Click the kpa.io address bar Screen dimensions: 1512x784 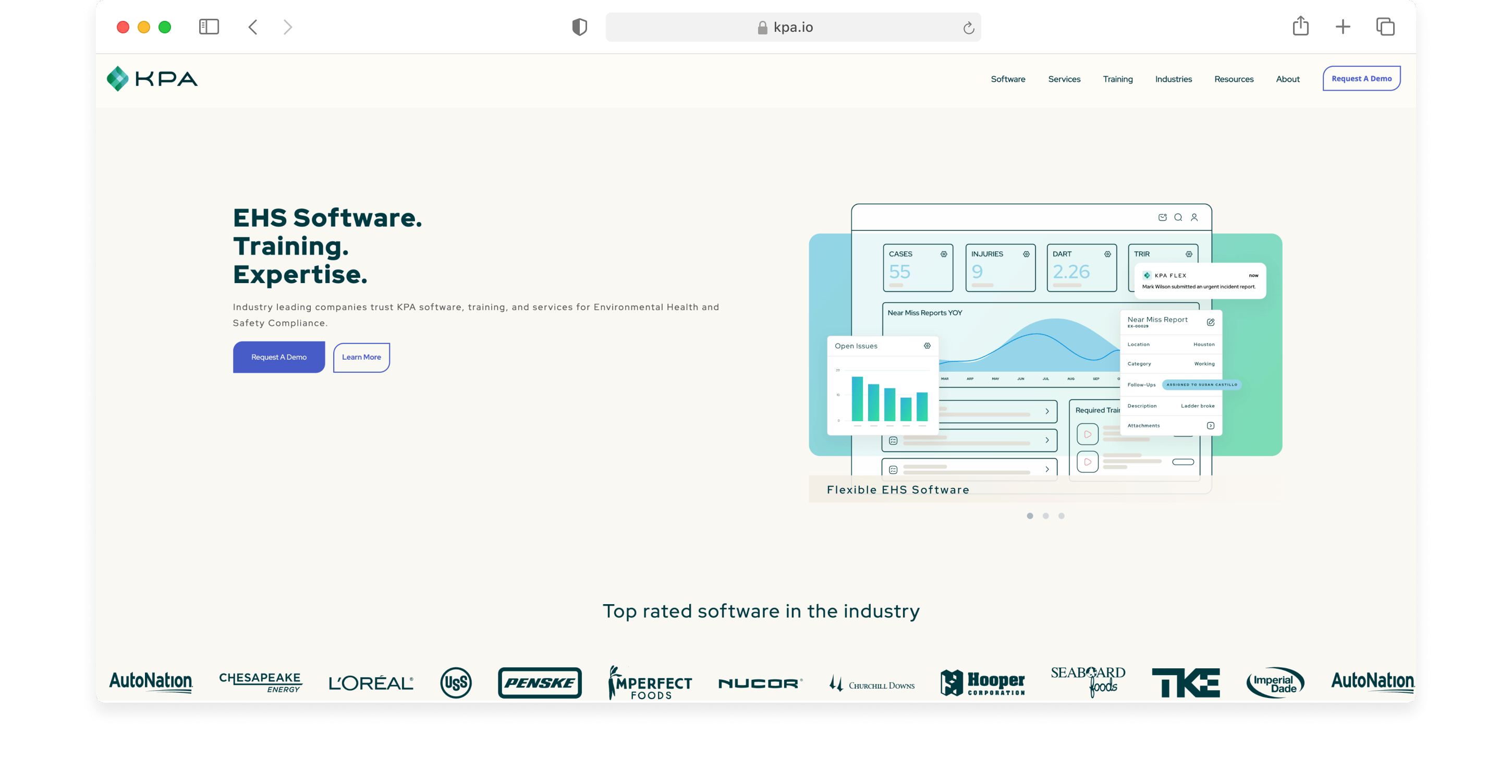tap(792, 28)
